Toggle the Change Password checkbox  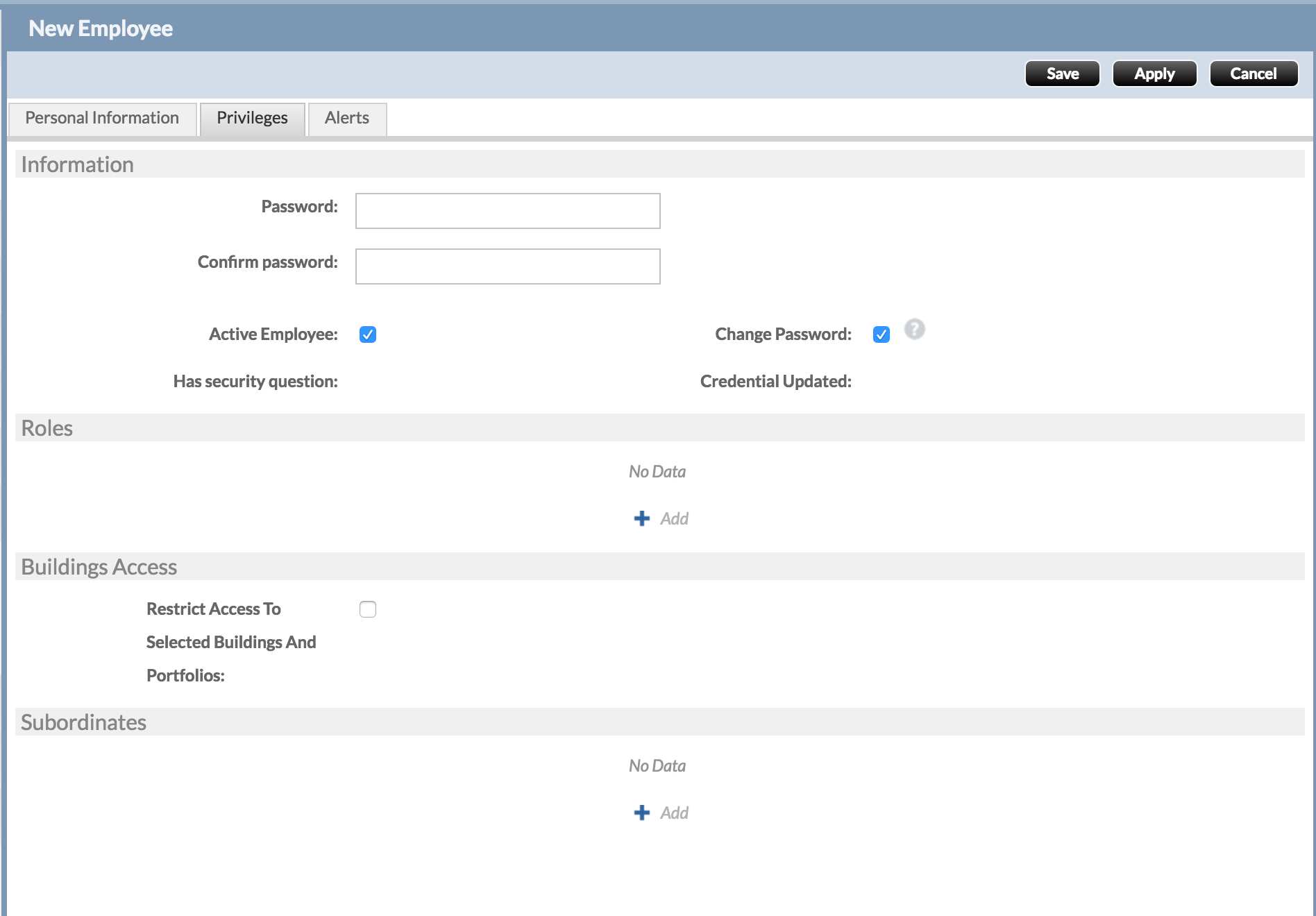(x=881, y=334)
